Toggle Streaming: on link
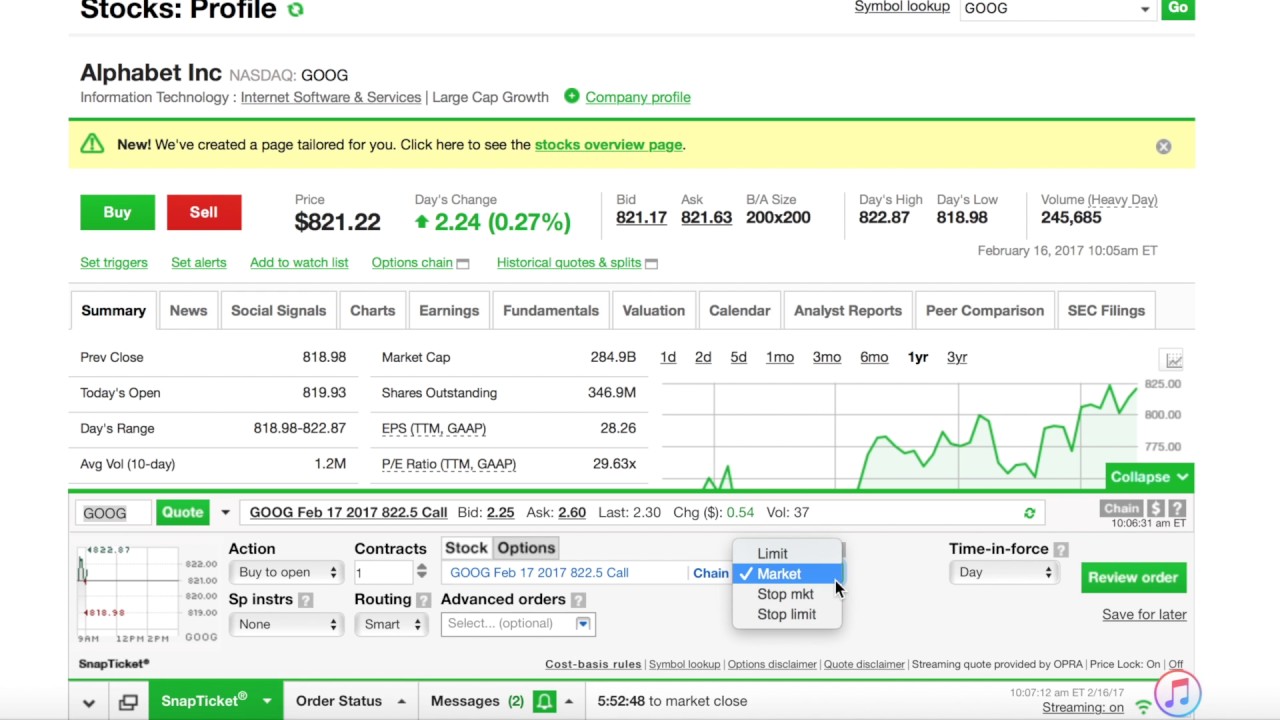Viewport: 1280px width, 720px height. [1083, 708]
